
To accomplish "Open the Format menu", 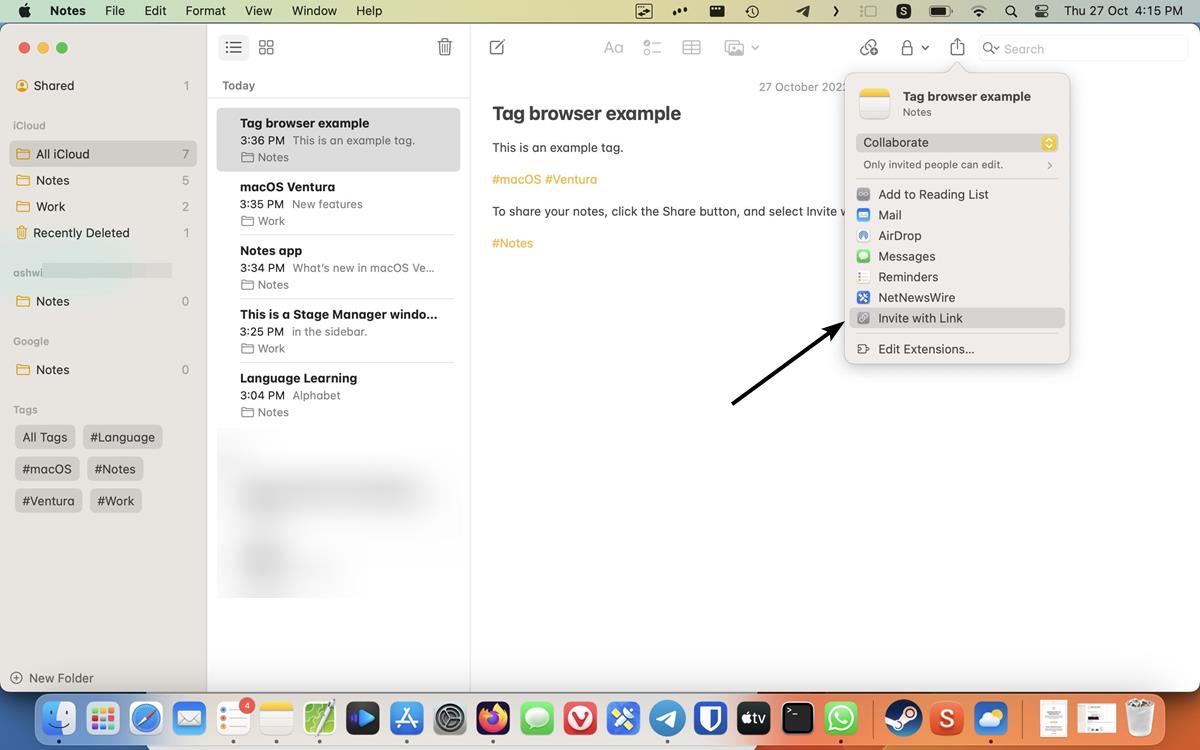I will pos(205,11).
